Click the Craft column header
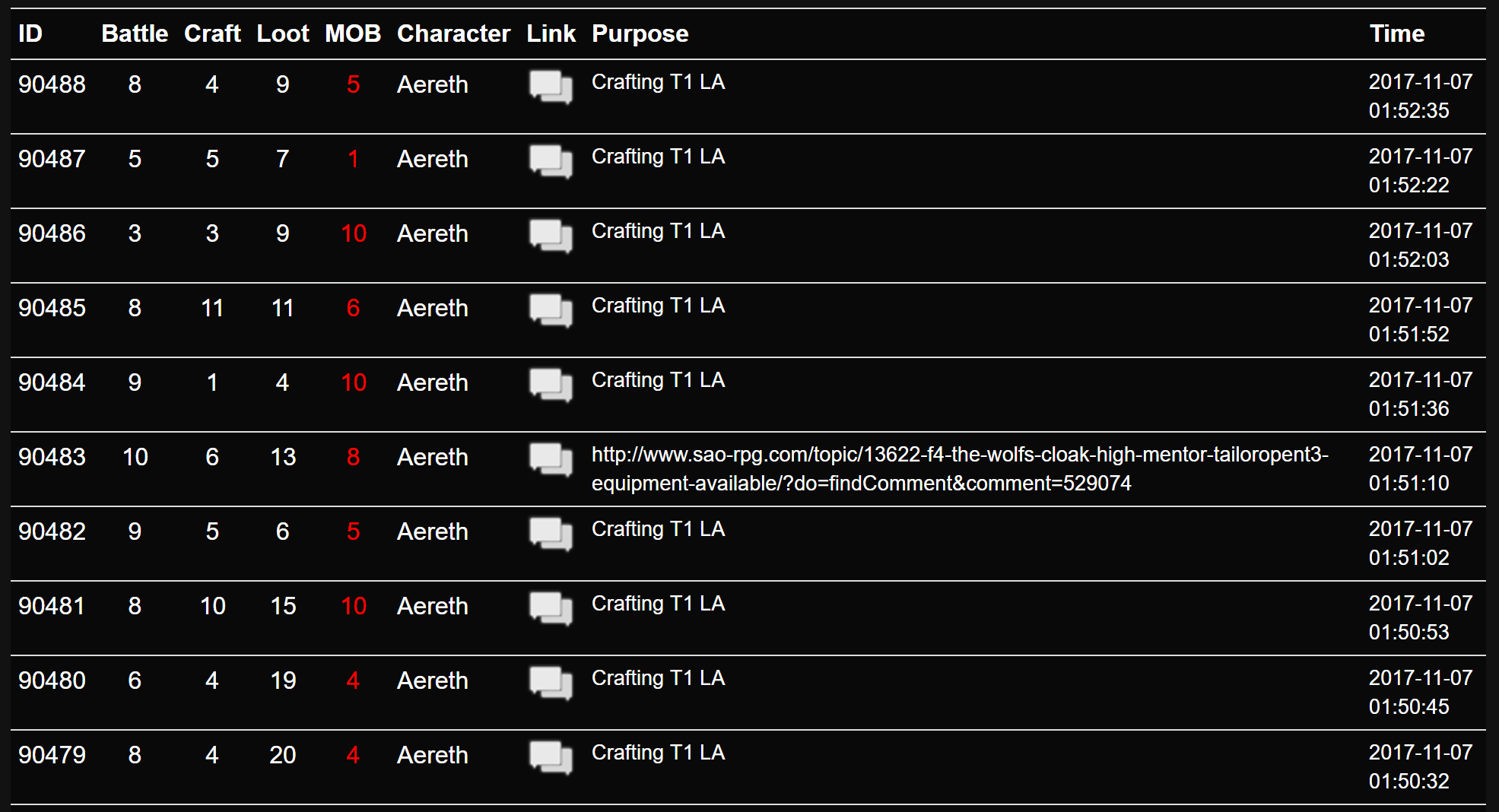Viewport: 1499px width, 812px height. click(212, 33)
